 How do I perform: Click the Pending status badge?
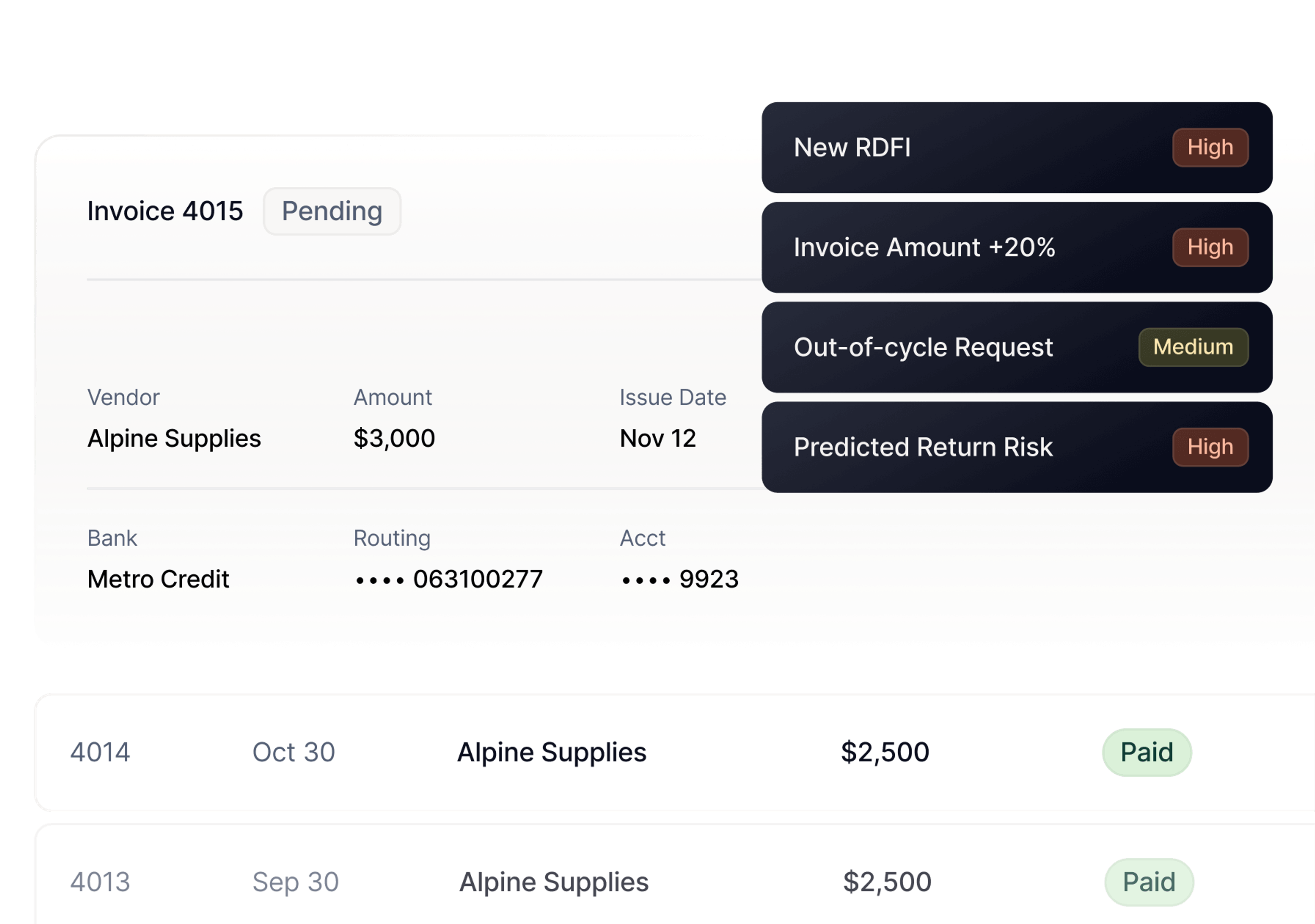(x=332, y=211)
